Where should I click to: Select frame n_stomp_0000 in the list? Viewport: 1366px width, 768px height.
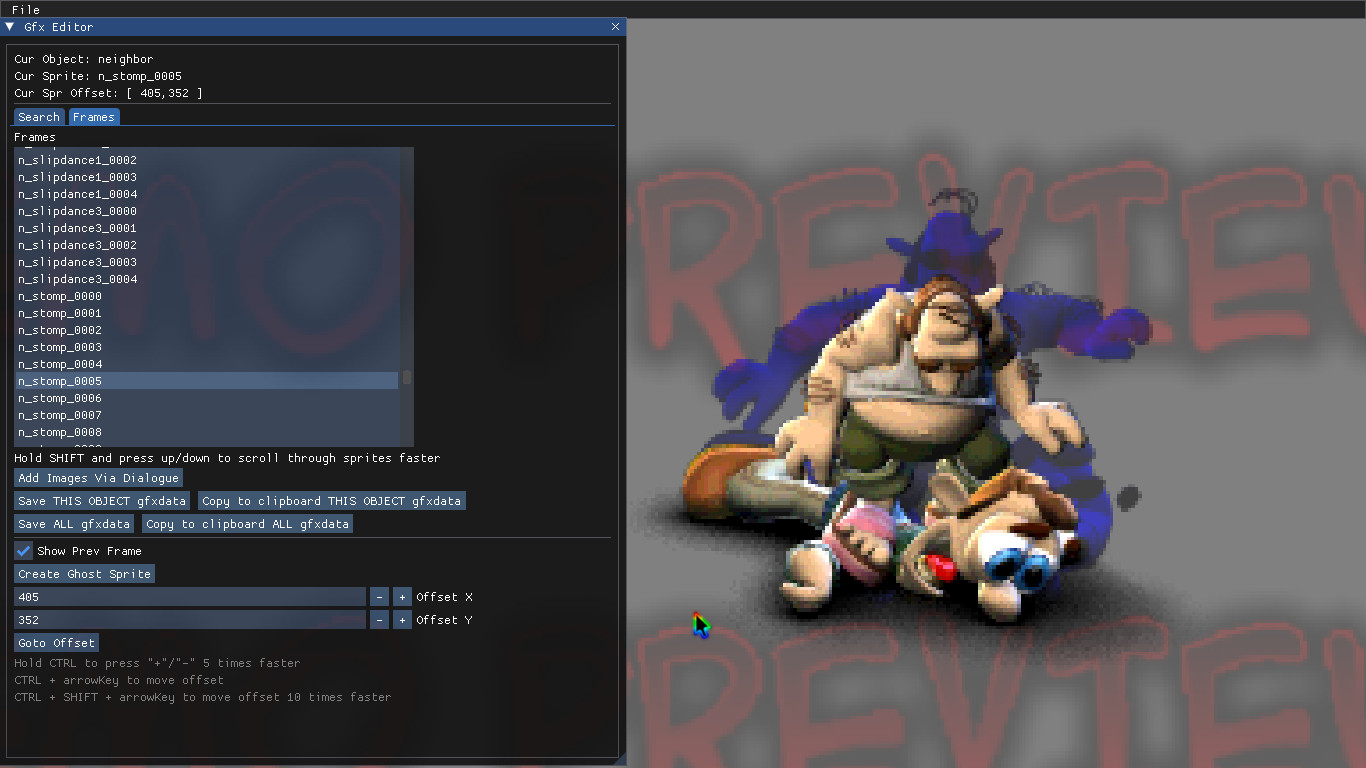click(x=59, y=296)
